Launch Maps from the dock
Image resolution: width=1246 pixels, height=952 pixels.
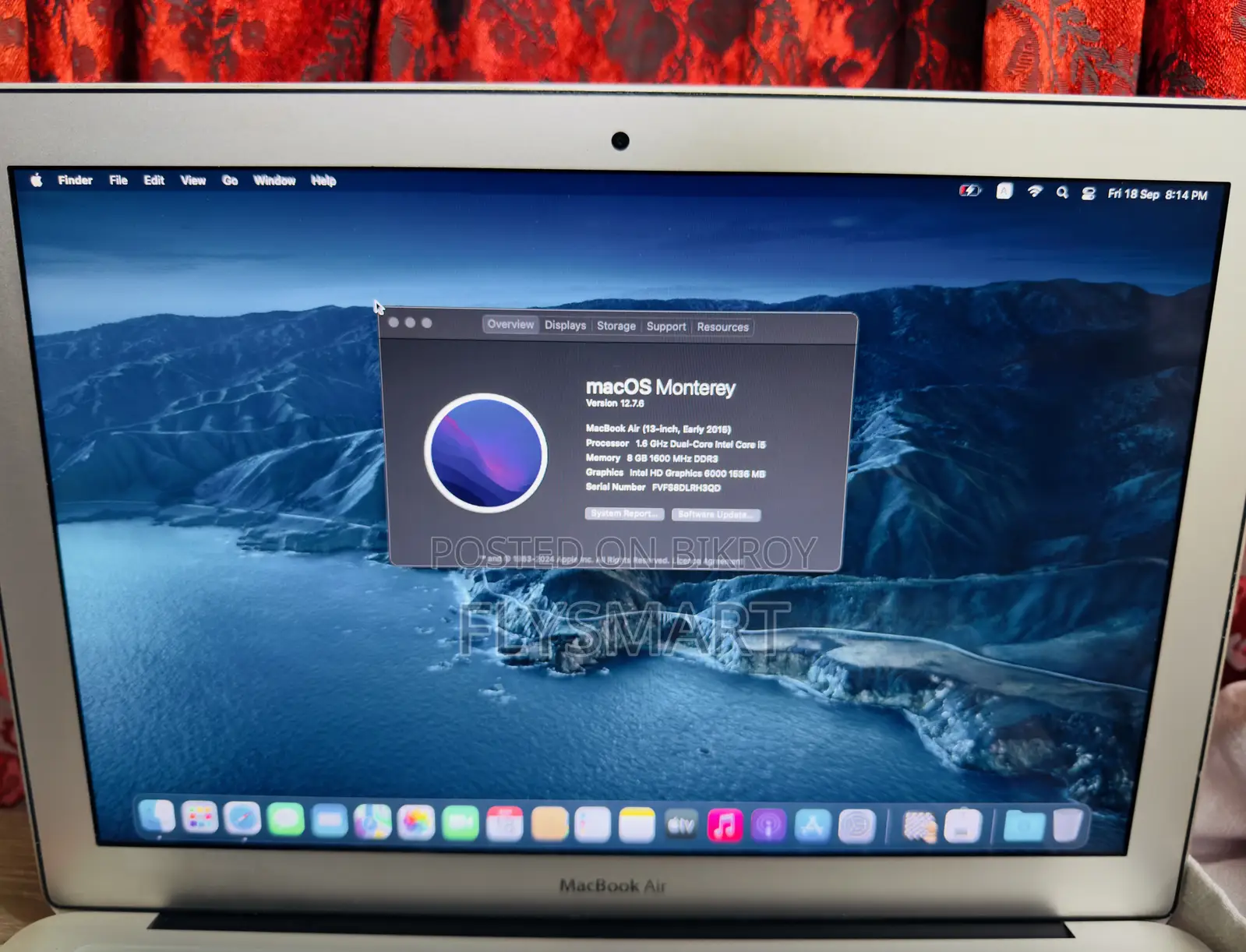point(372,821)
